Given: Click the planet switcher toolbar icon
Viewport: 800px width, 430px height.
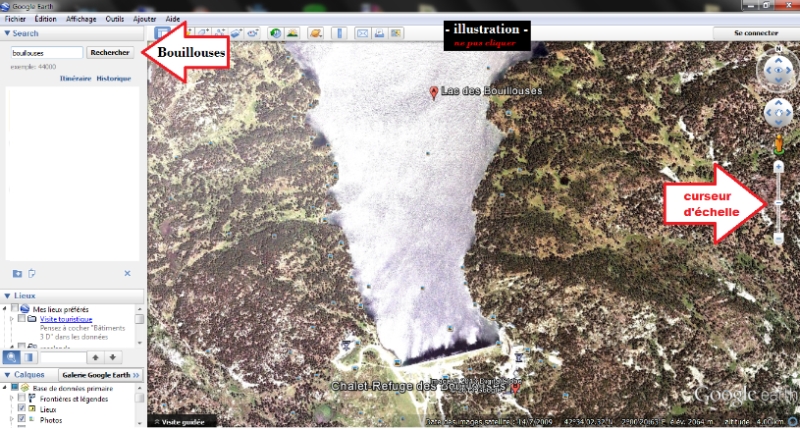Looking at the screenshot, I should point(316,33).
